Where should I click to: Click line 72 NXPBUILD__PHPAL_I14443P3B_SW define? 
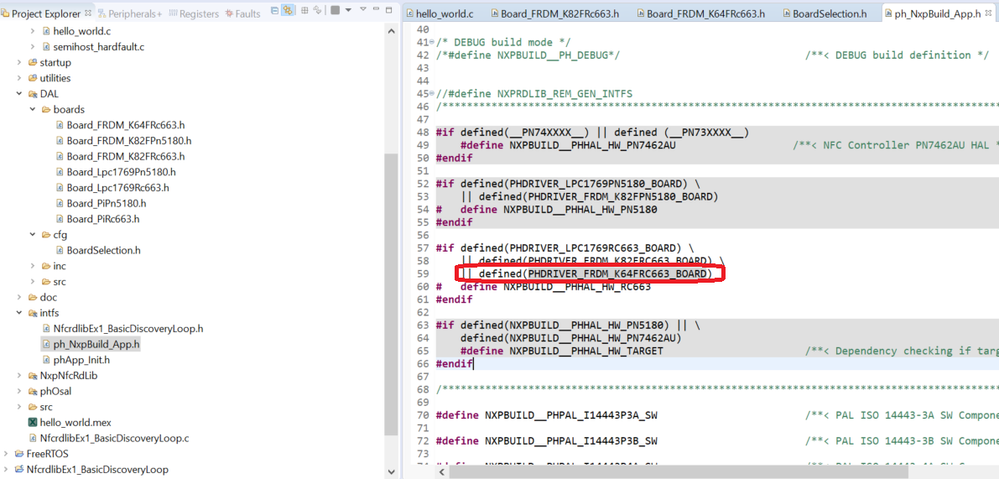point(547,441)
